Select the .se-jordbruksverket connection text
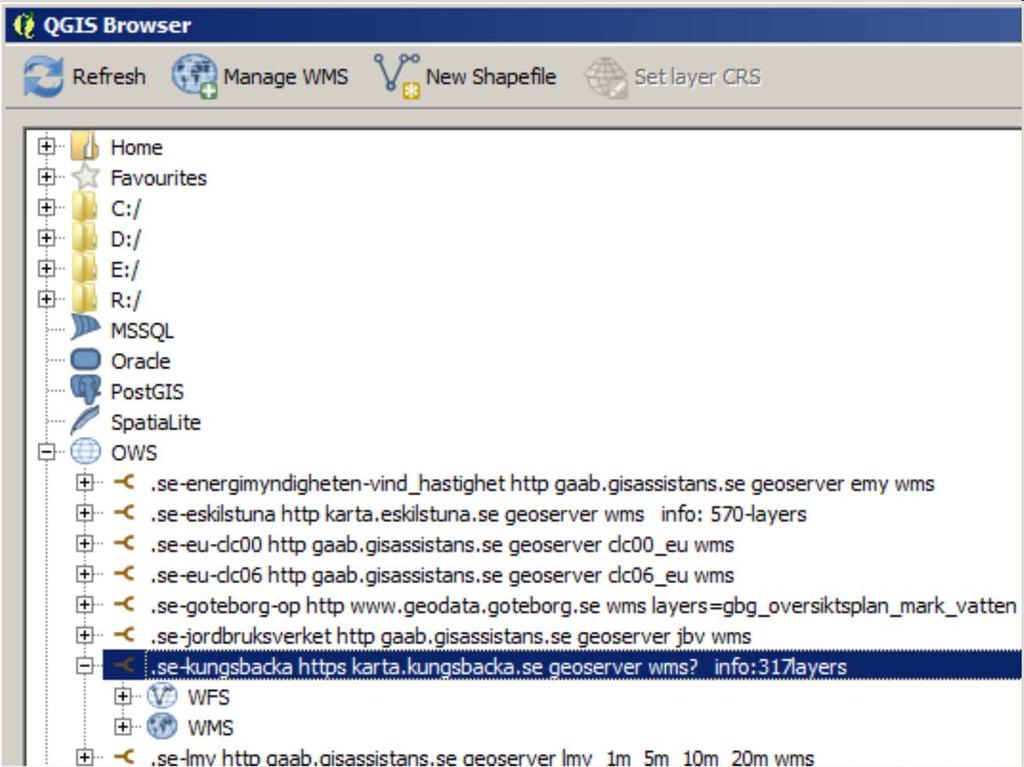1024x767 pixels. (451, 636)
